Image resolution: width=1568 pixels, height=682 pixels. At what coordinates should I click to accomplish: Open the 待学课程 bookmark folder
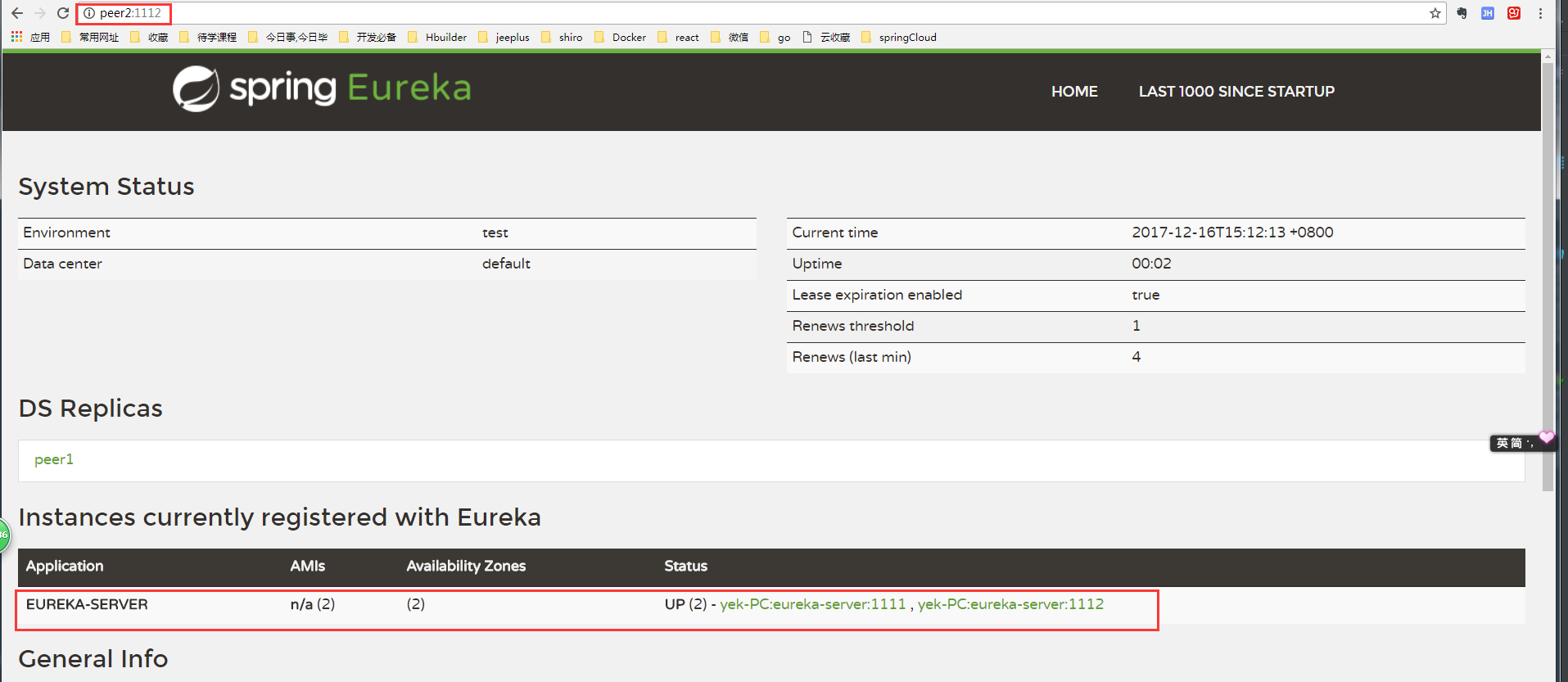[x=208, y=37]
